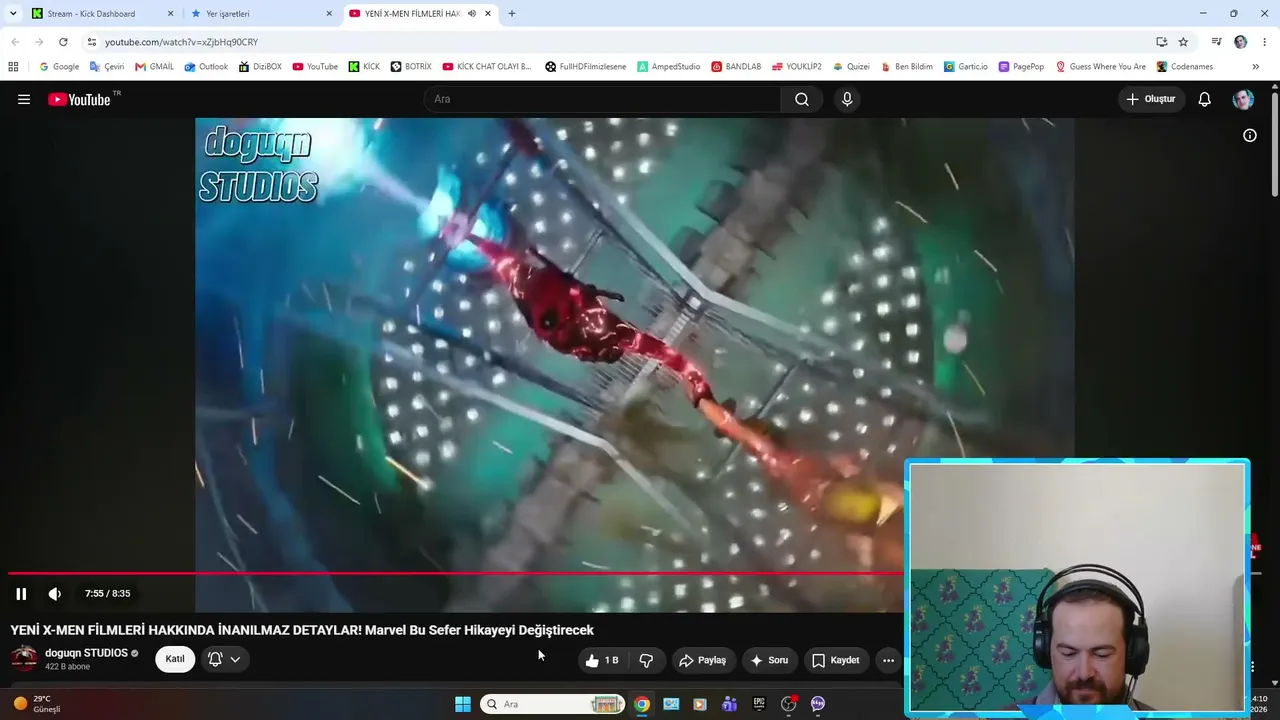Viewport: 1280px width, 720px height.
Task: Open the GMAIL bookmark
Action: (x=155, y=67)
